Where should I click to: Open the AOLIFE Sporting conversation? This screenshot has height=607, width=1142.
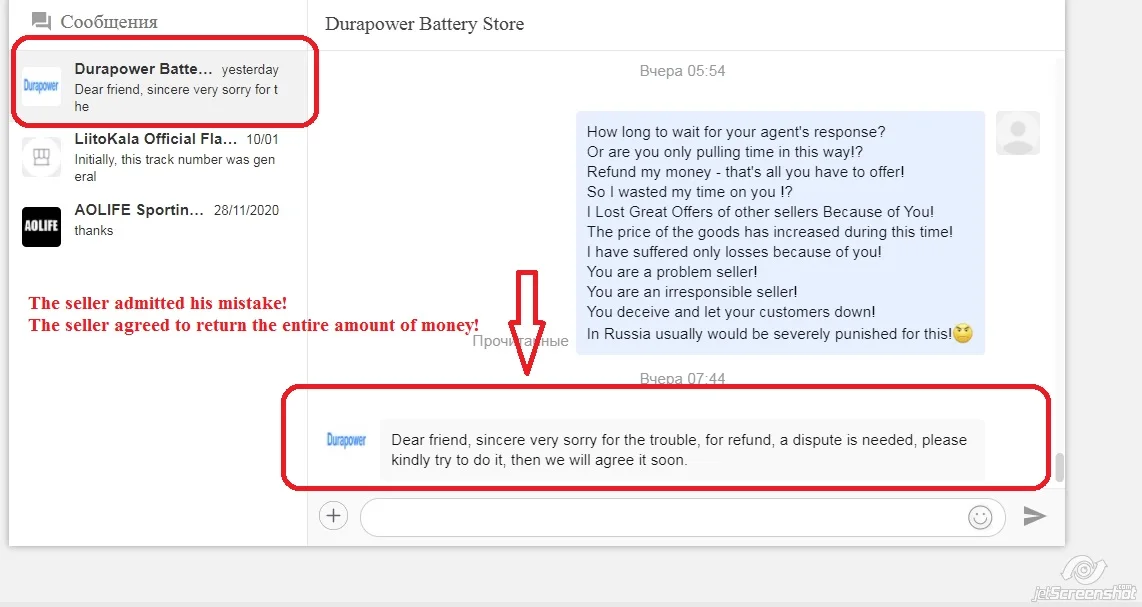[159, 227]
